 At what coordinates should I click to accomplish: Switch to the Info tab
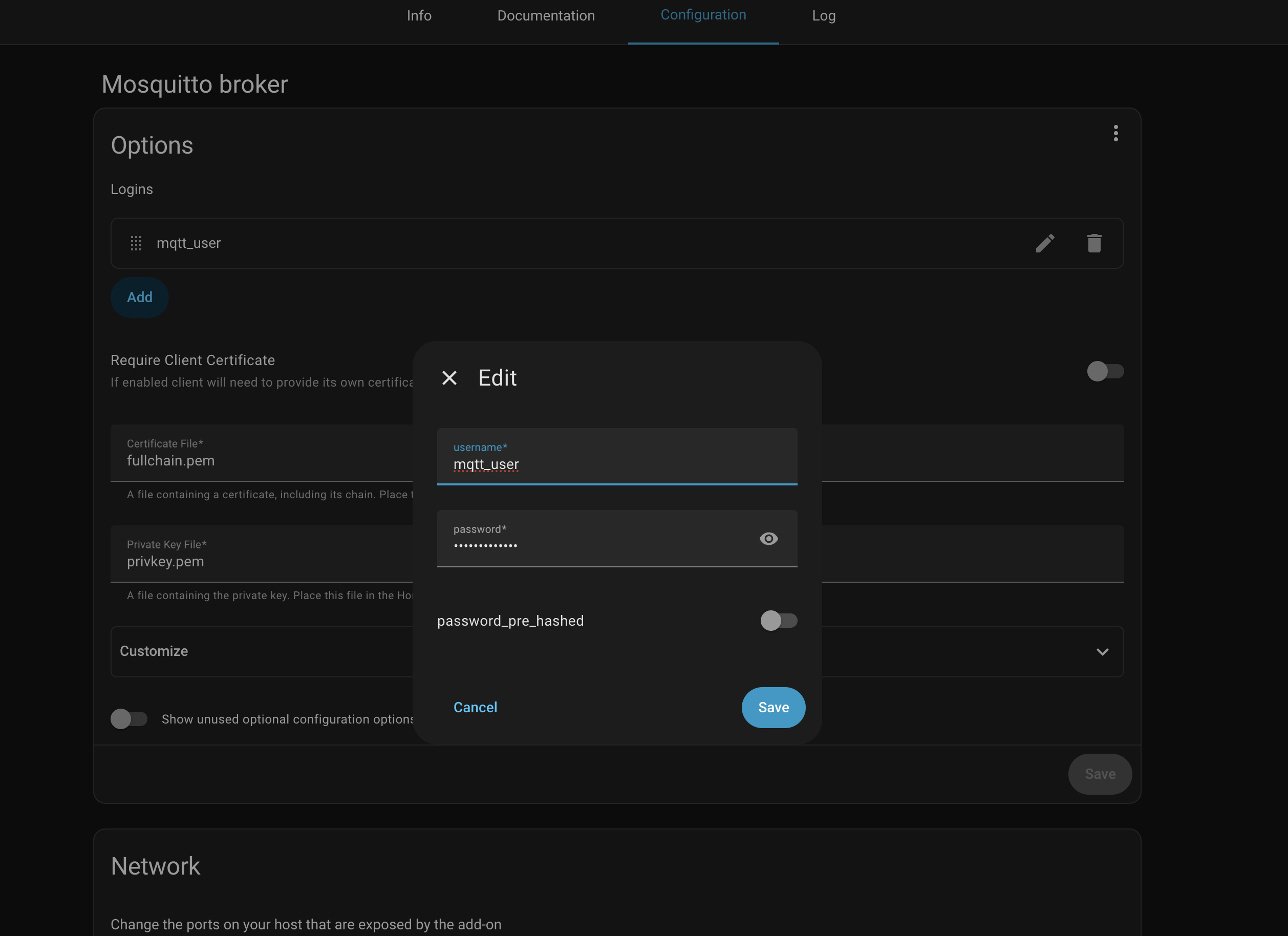(419, 16)
